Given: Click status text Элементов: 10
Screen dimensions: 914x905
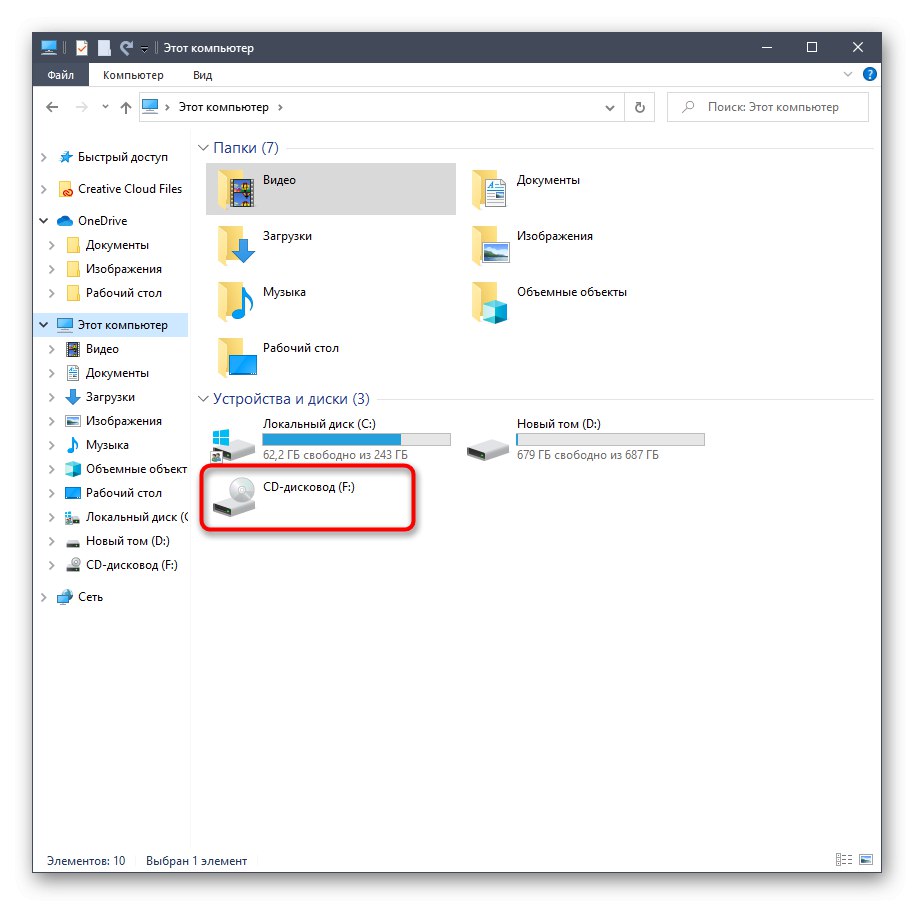Looking at the screenshot, I should pyautogui.click(x=86, y=860).
